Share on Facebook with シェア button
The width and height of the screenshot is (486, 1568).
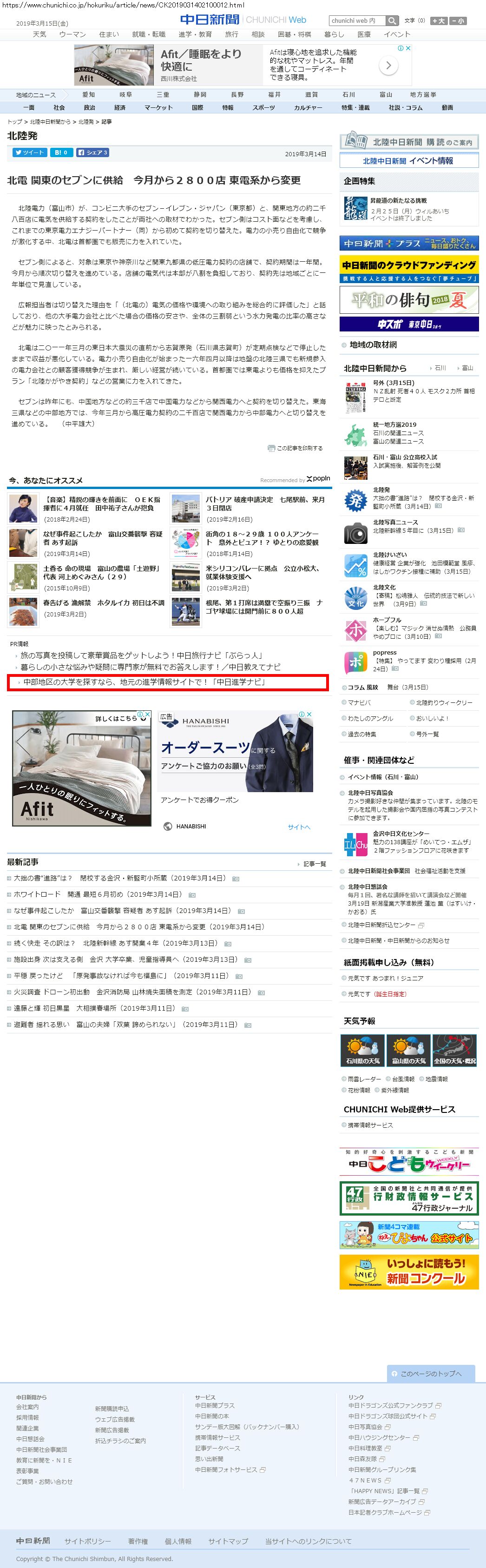tap(92, 153)
